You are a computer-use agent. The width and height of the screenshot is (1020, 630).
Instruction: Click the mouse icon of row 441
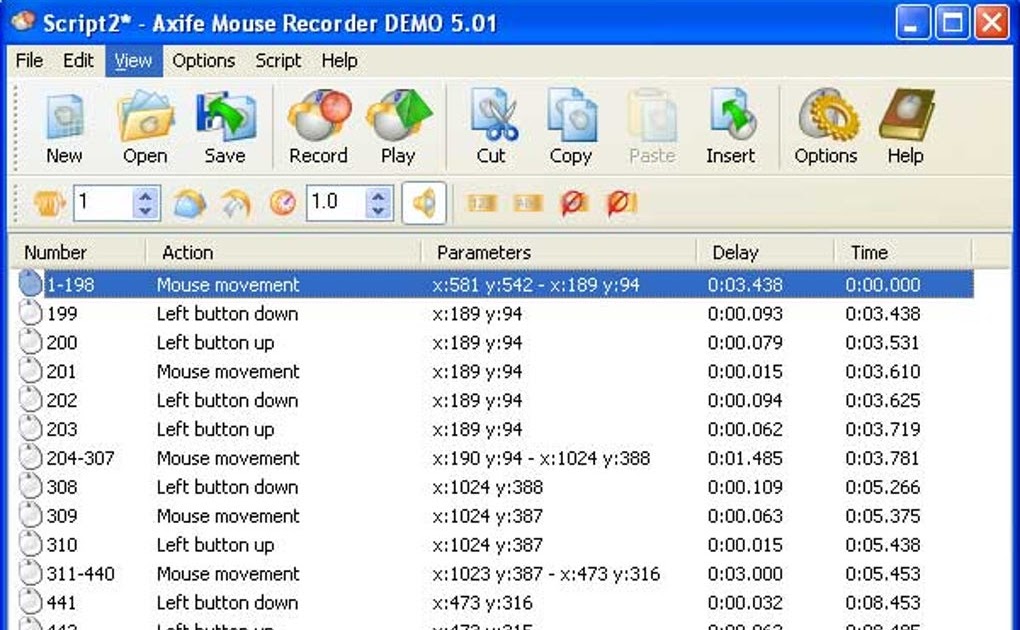coord(30,602)
